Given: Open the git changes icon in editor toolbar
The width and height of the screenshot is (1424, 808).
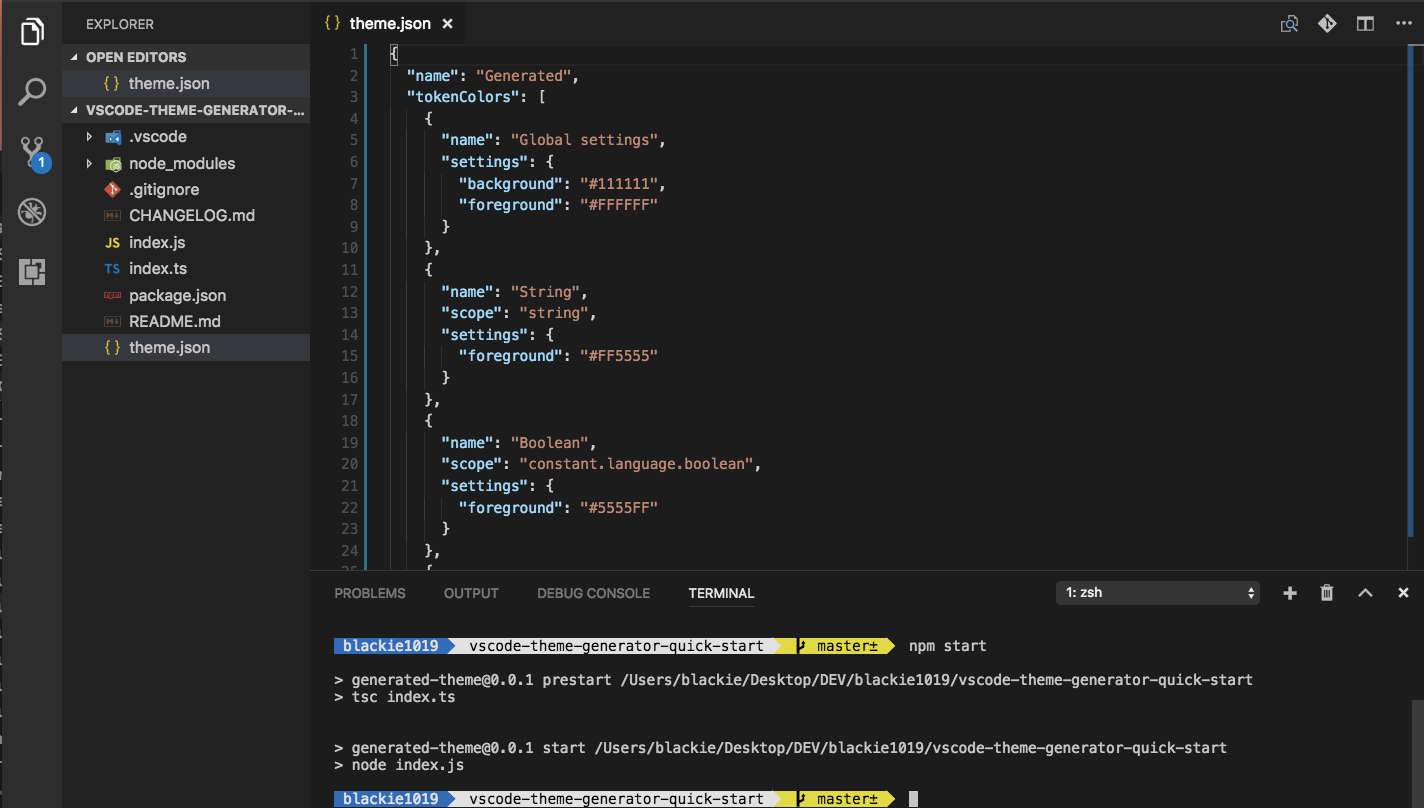Looking at the screenshot, I should click(x=1327, y=24).
